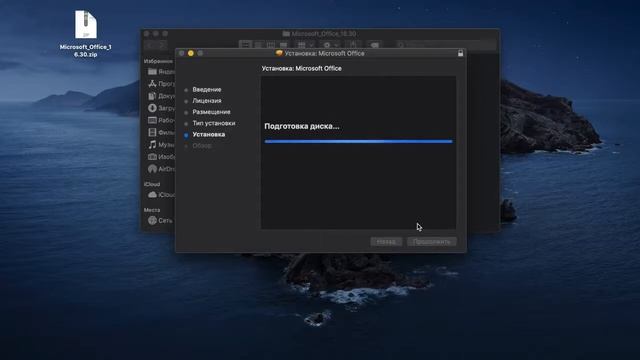Open Музыка (Music) in Finder sidebar
The image size is (640, 360).
point(161,144)
